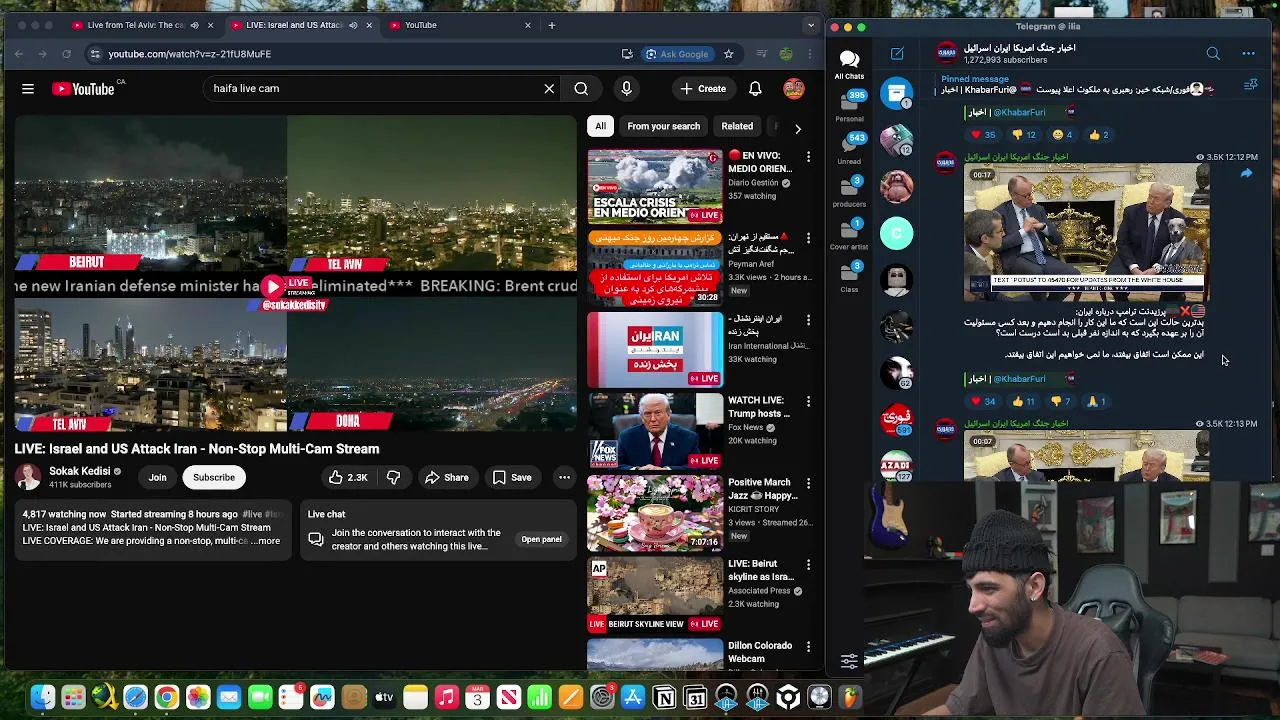Click the Create button on YouTube
This screenshot has height=720, width=1280.
703,89
